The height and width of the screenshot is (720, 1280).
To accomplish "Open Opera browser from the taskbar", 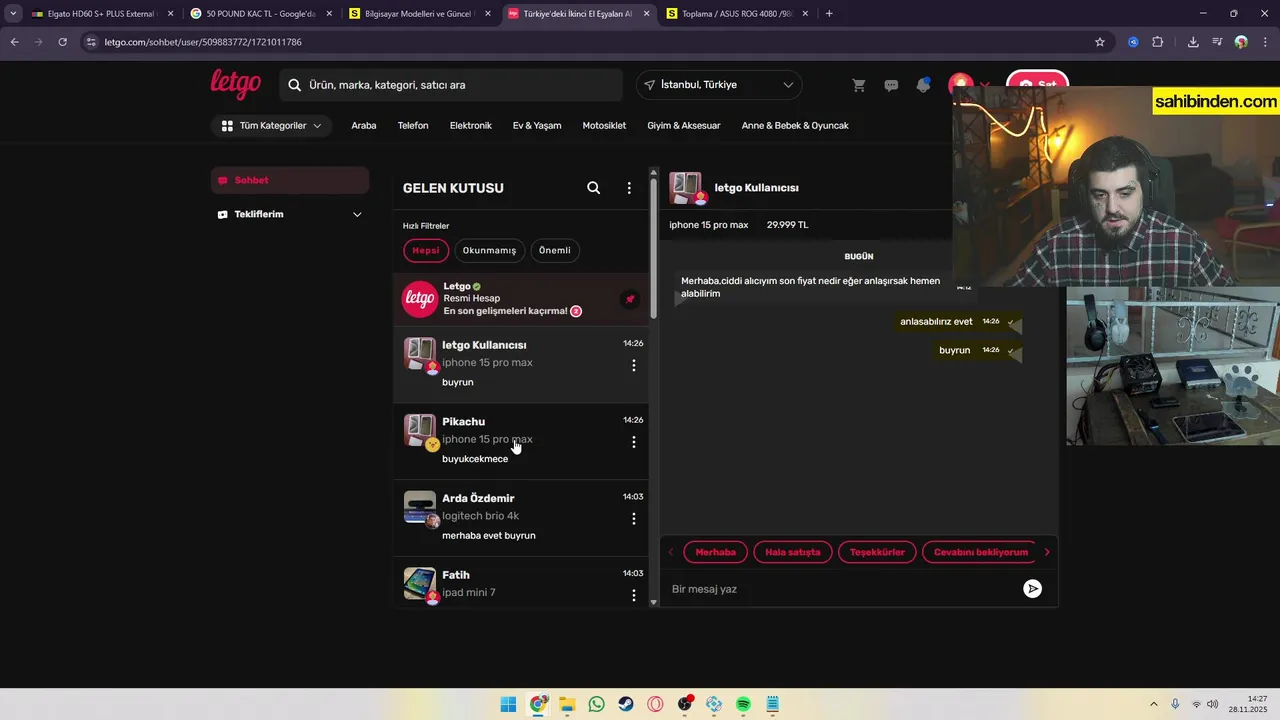I will pyautogui.click(x=655, y=704).
